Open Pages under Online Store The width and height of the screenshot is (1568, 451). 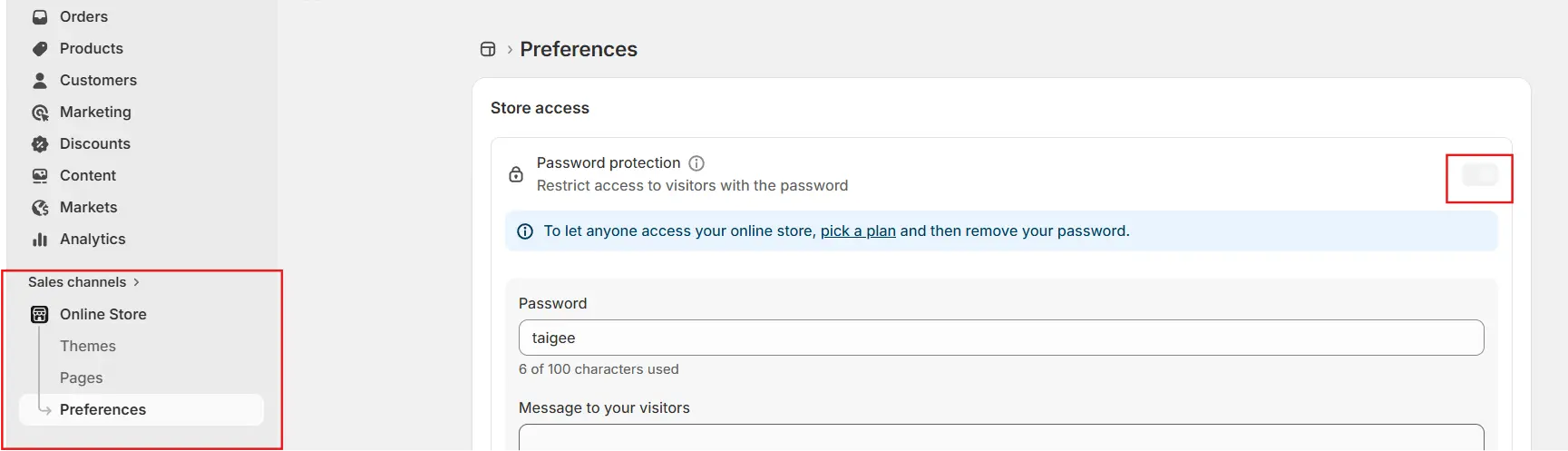pos(82,377)
